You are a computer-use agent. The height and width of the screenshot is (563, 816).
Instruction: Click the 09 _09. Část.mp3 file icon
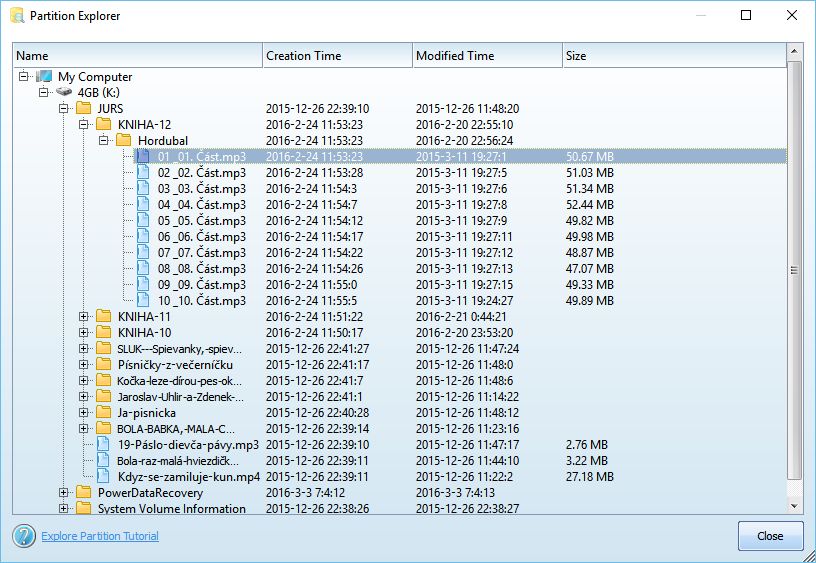(x=143, y=285)
